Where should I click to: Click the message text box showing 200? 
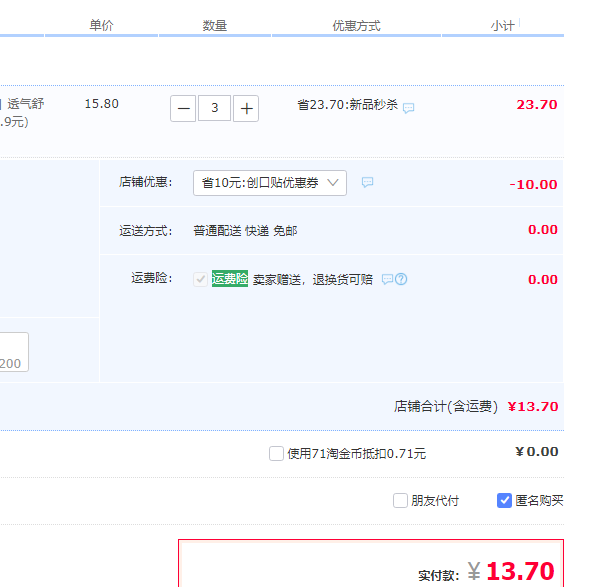[x=14, y=352]
